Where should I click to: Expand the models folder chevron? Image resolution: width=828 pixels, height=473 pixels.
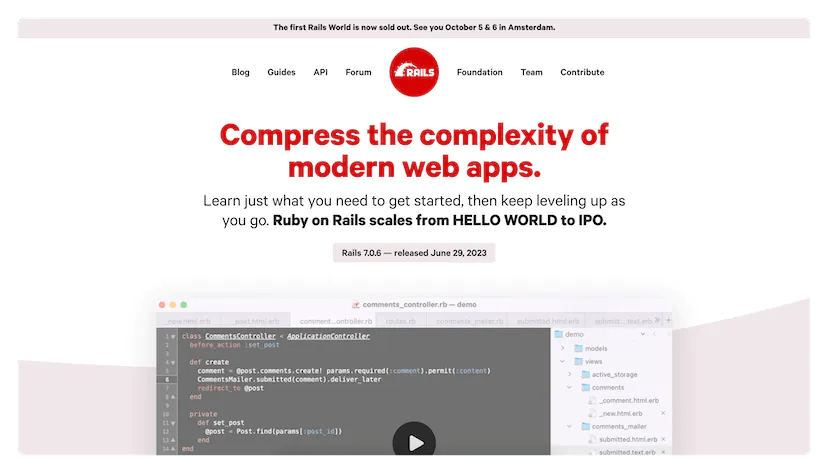pyautogui.click(x=563, y=348)
